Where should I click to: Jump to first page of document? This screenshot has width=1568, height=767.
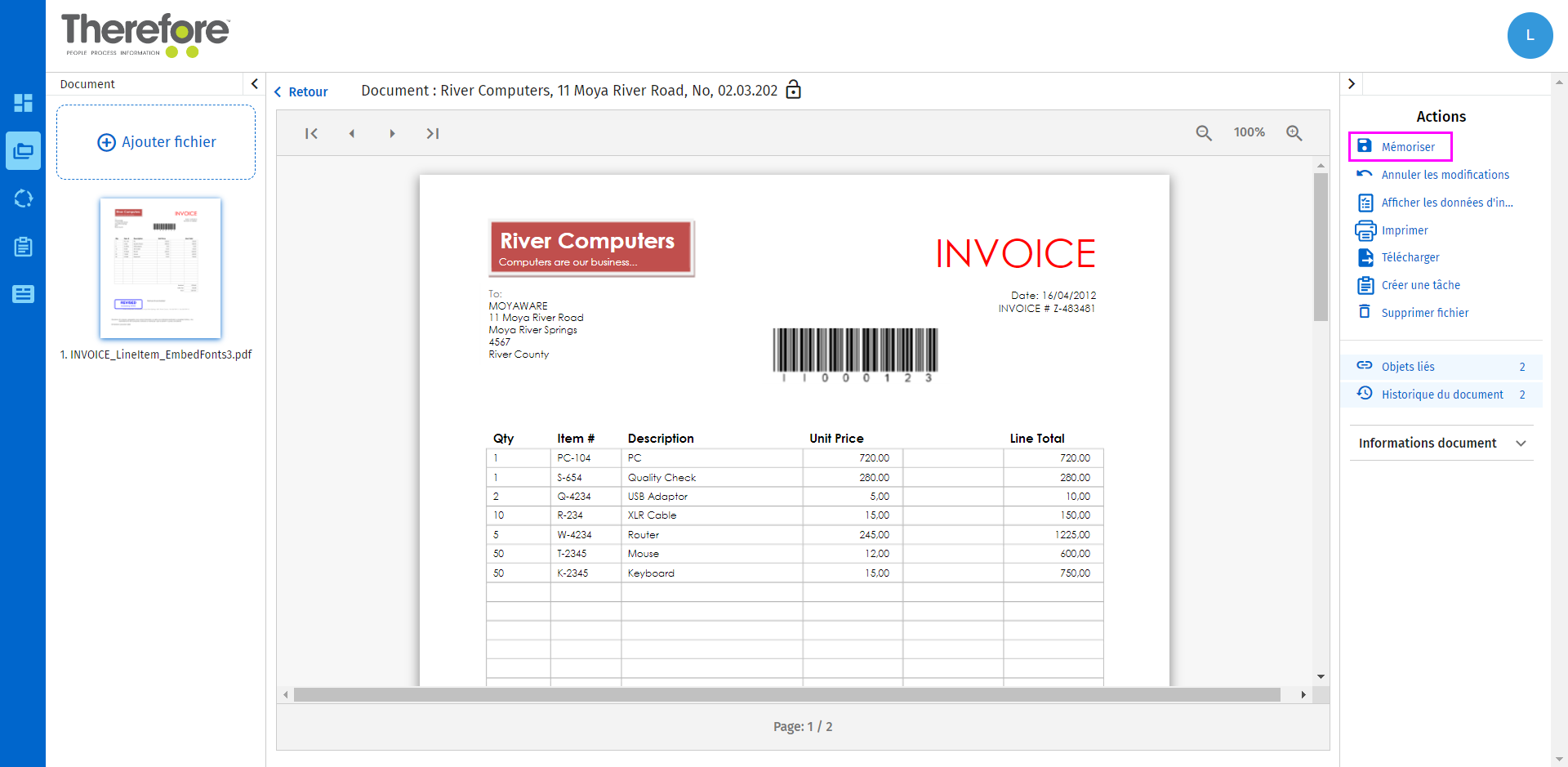311,133
